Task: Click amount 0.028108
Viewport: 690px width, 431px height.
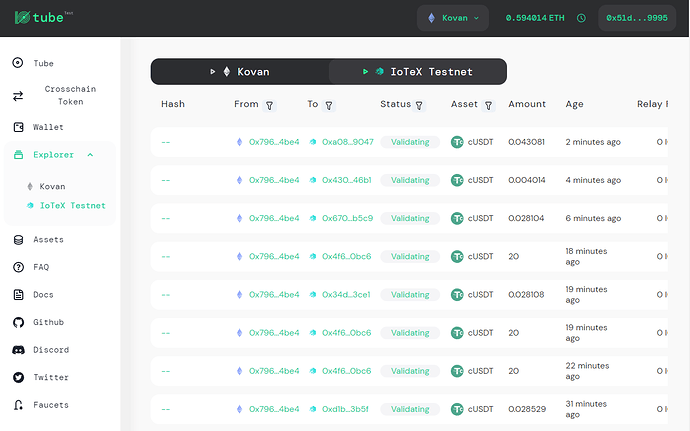Action: coord(526,295)
